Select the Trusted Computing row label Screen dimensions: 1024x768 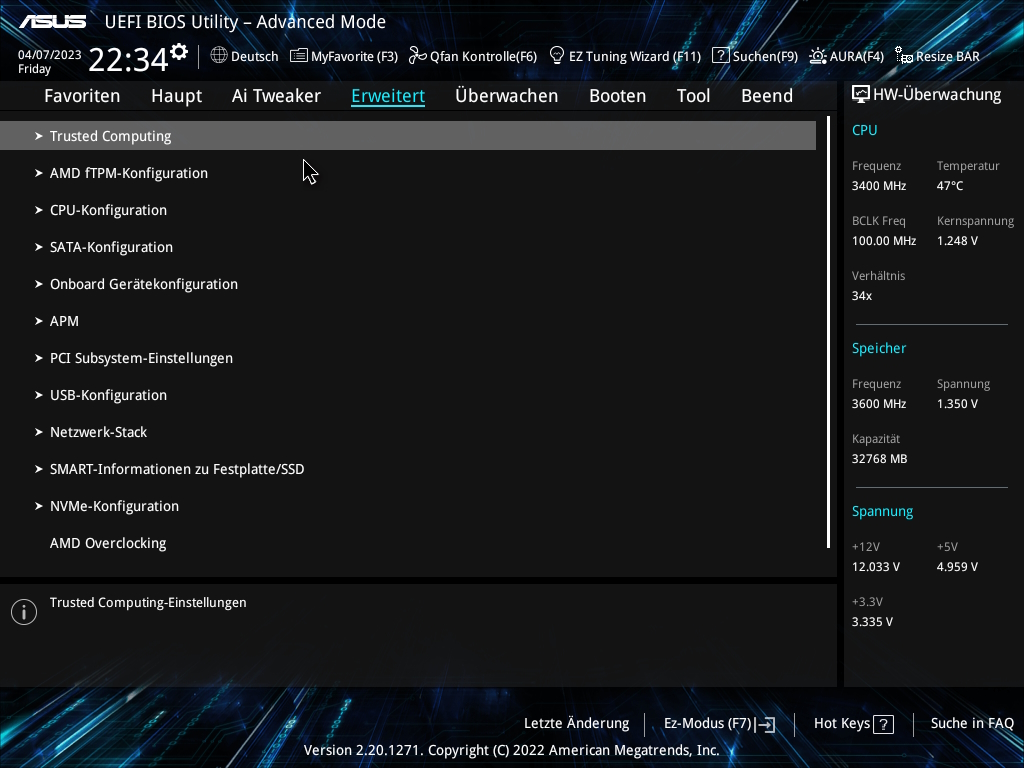click(x=110, y=136)
